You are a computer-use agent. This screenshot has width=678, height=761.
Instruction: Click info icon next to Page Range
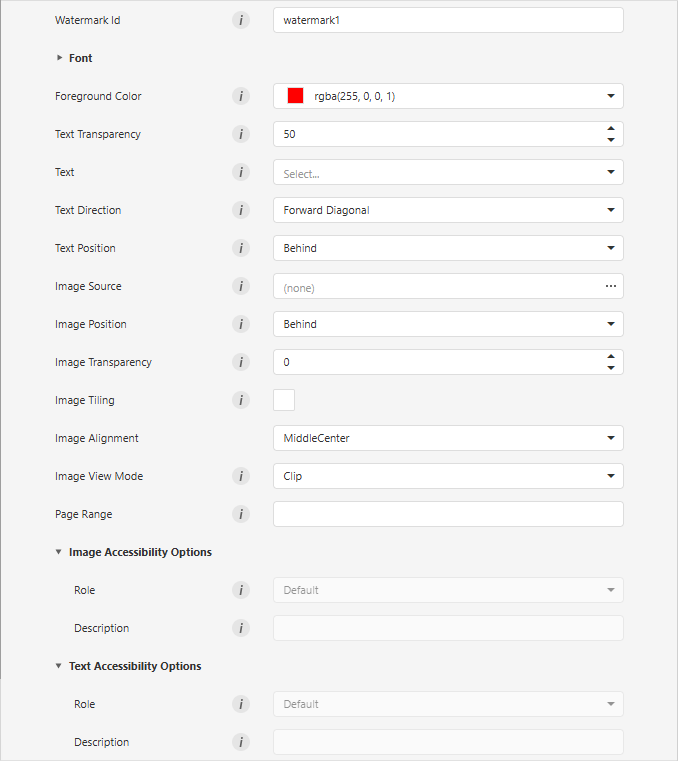point(241,514)
